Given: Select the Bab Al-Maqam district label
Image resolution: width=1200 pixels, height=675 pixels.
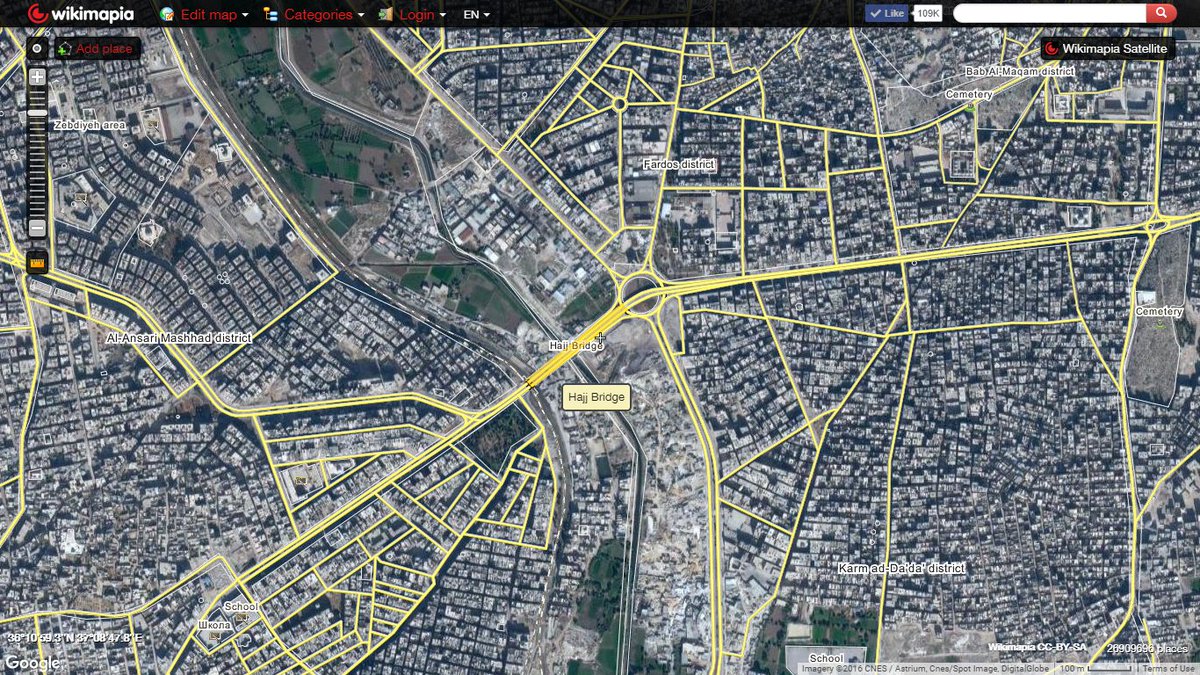Looking at the screenshot, I should tap(1019, 71).
